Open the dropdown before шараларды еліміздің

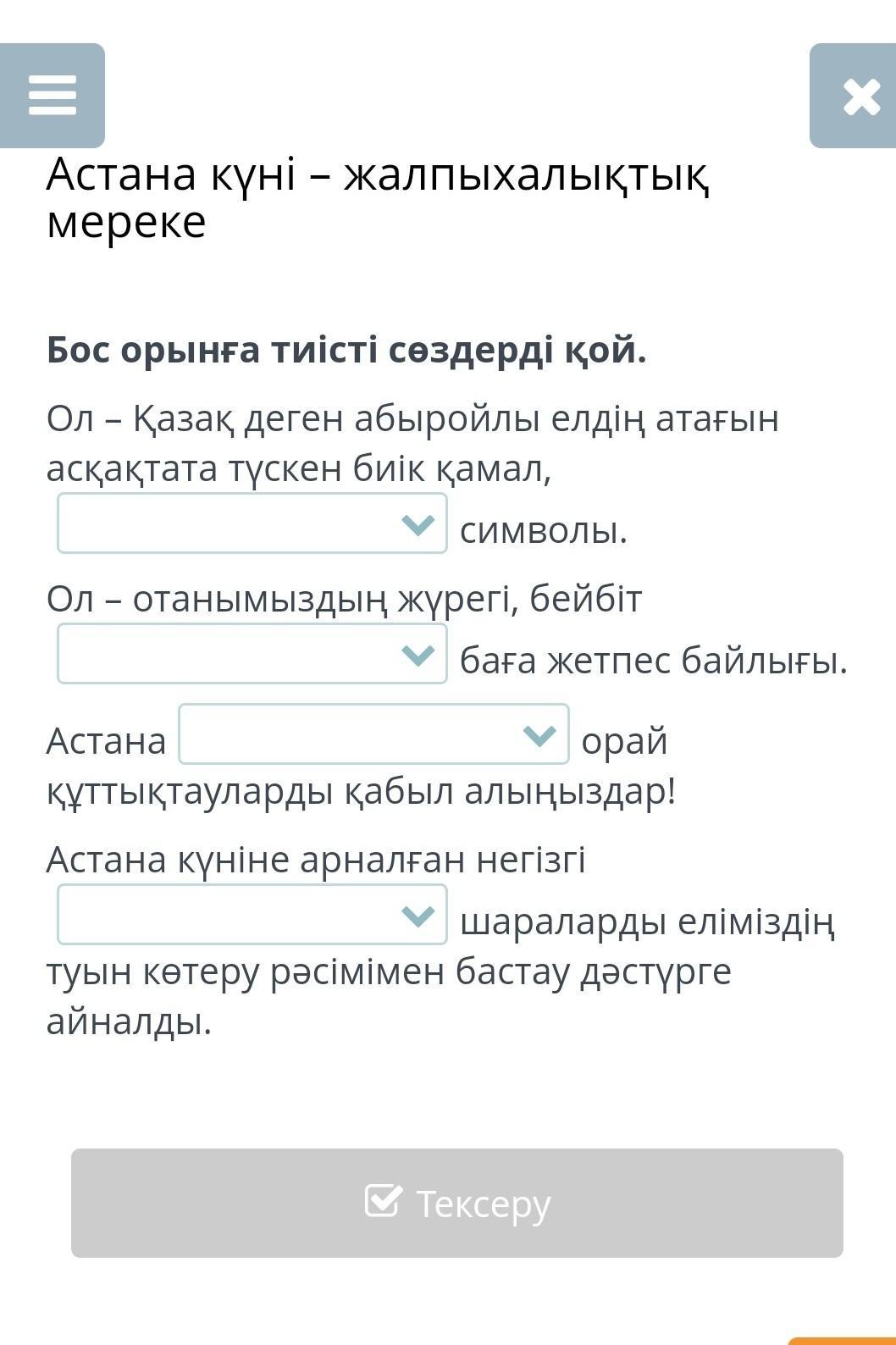click(252, 915)
